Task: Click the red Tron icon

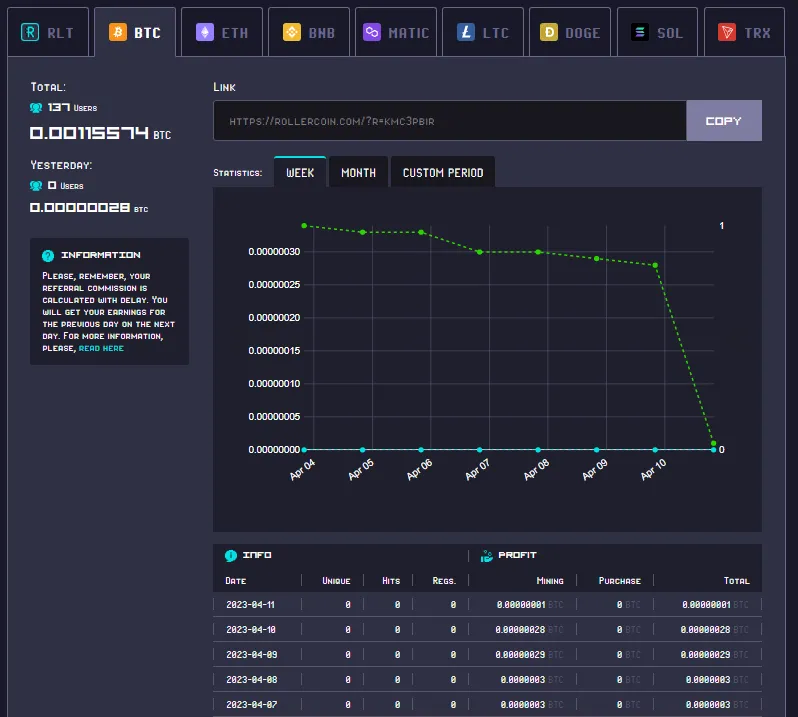Action: tap(727, 32)
